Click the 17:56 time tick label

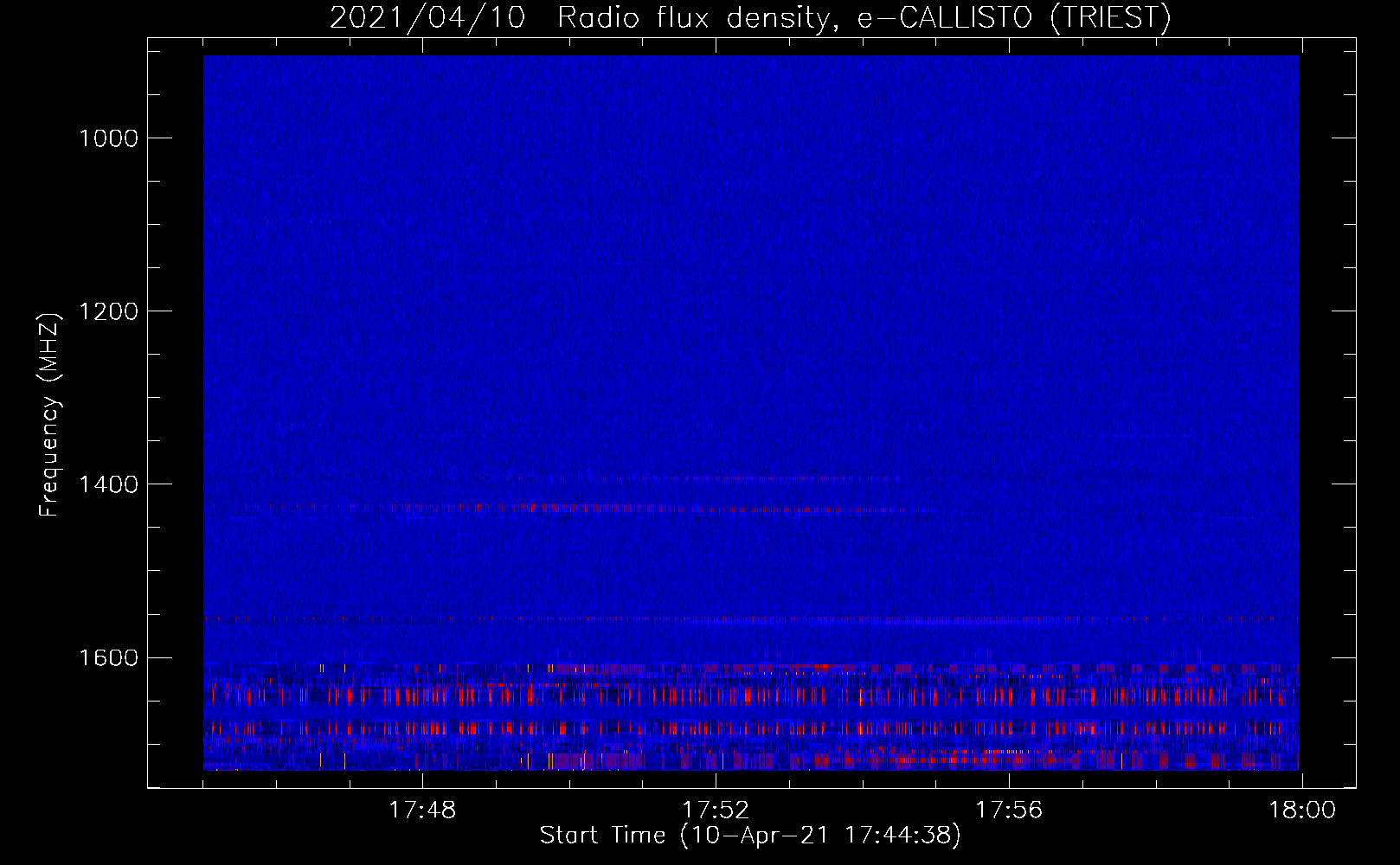click(1009, 811)
